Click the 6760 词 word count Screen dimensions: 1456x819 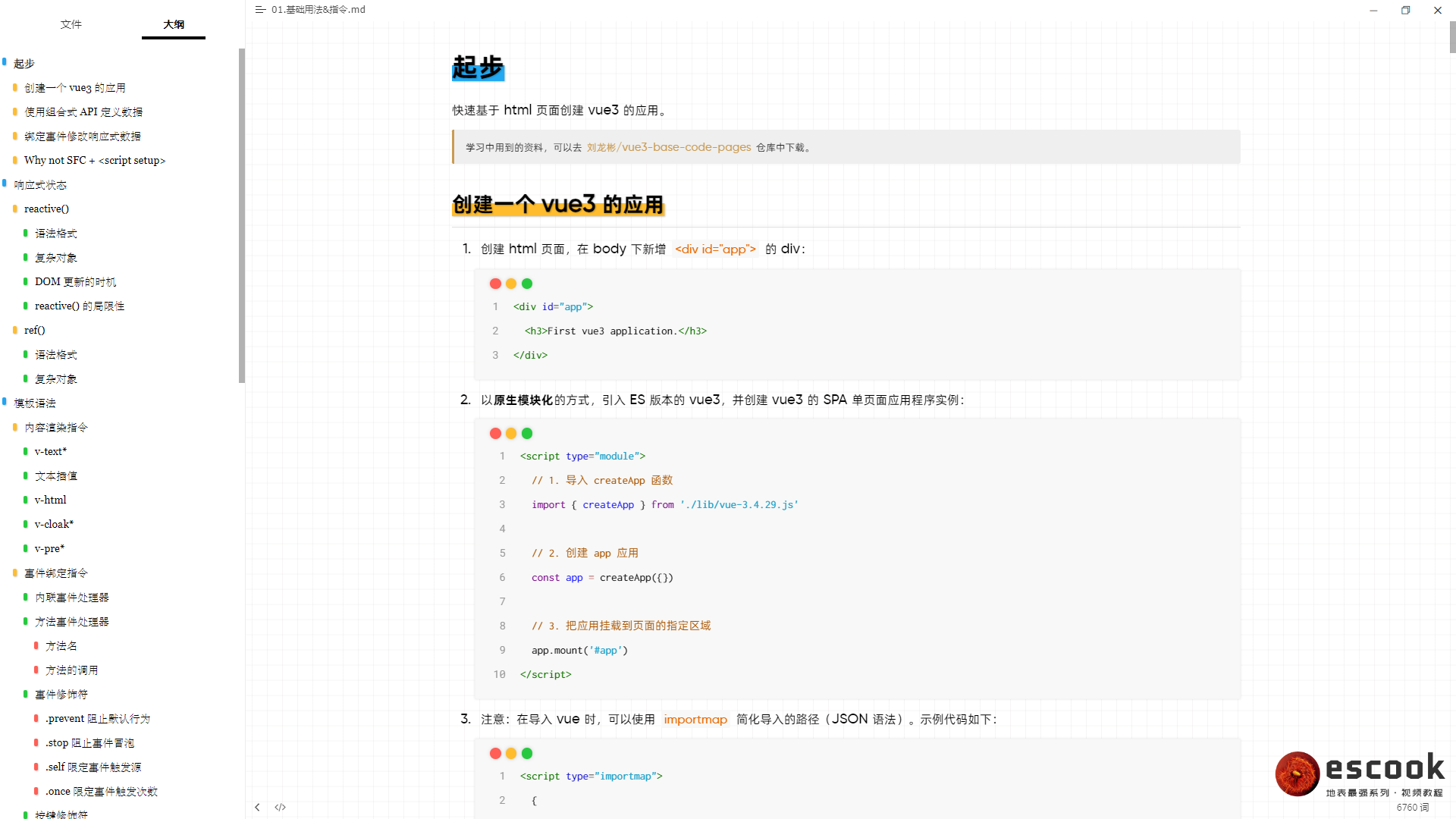pos(1412,808)
